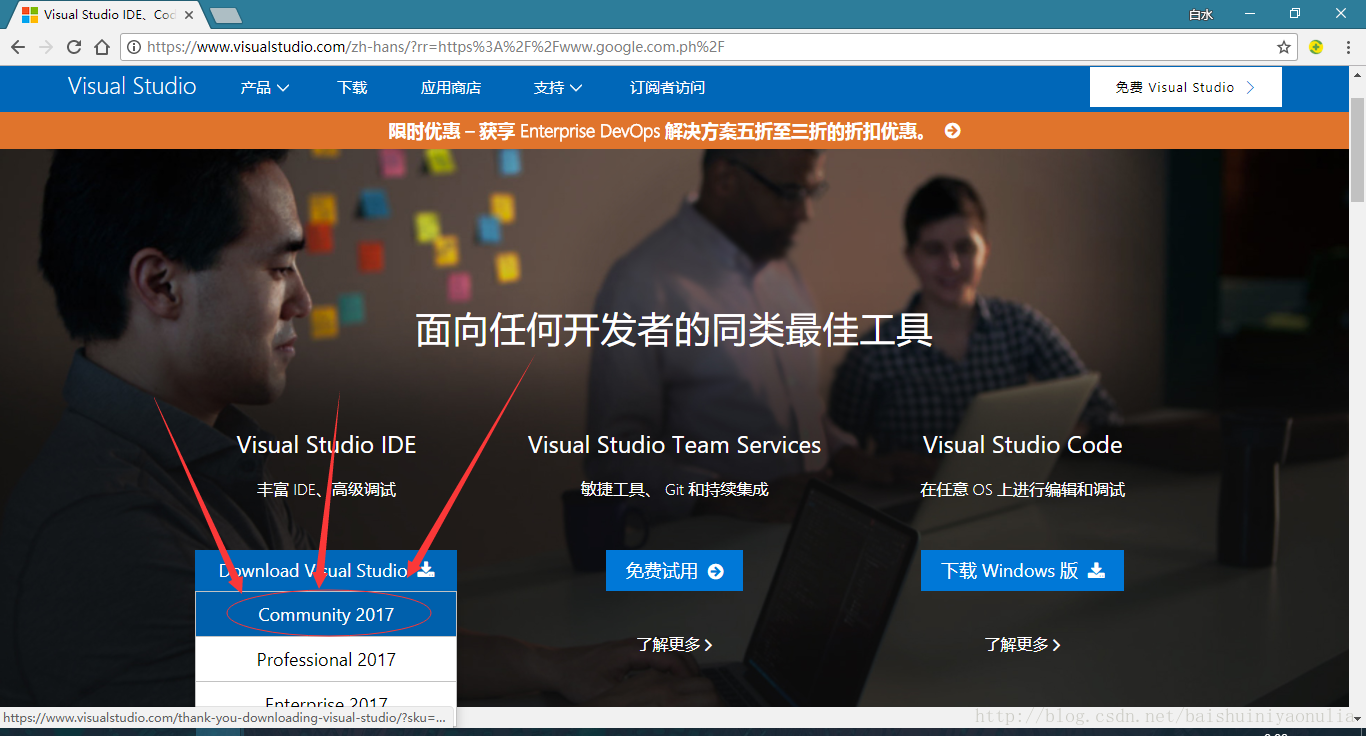Click the Visual Studio IDE heading
This screenshot has width=1366, height=736.
coord(326,445)
